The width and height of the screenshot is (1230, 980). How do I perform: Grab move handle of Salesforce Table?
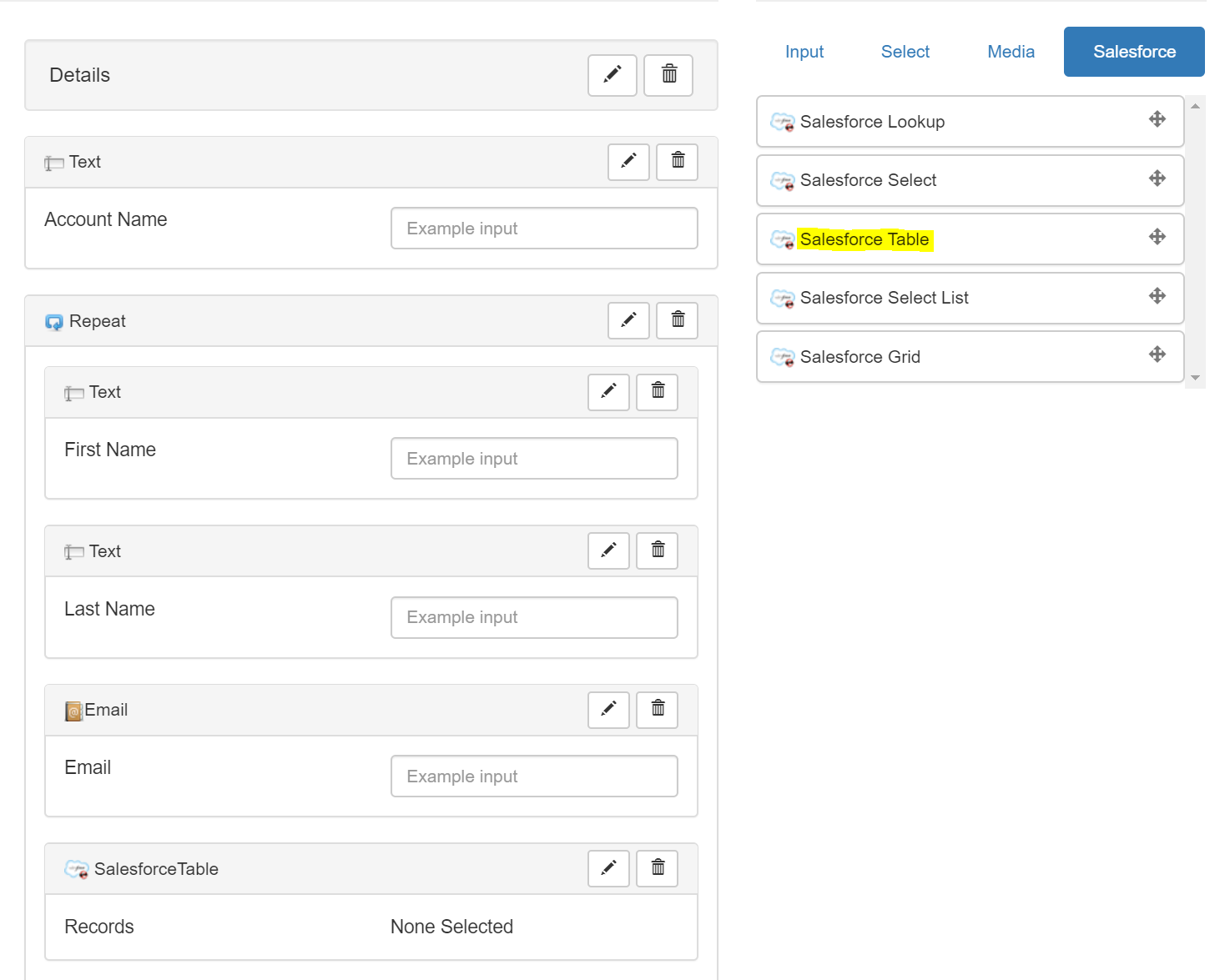(x=1157, y=237)
